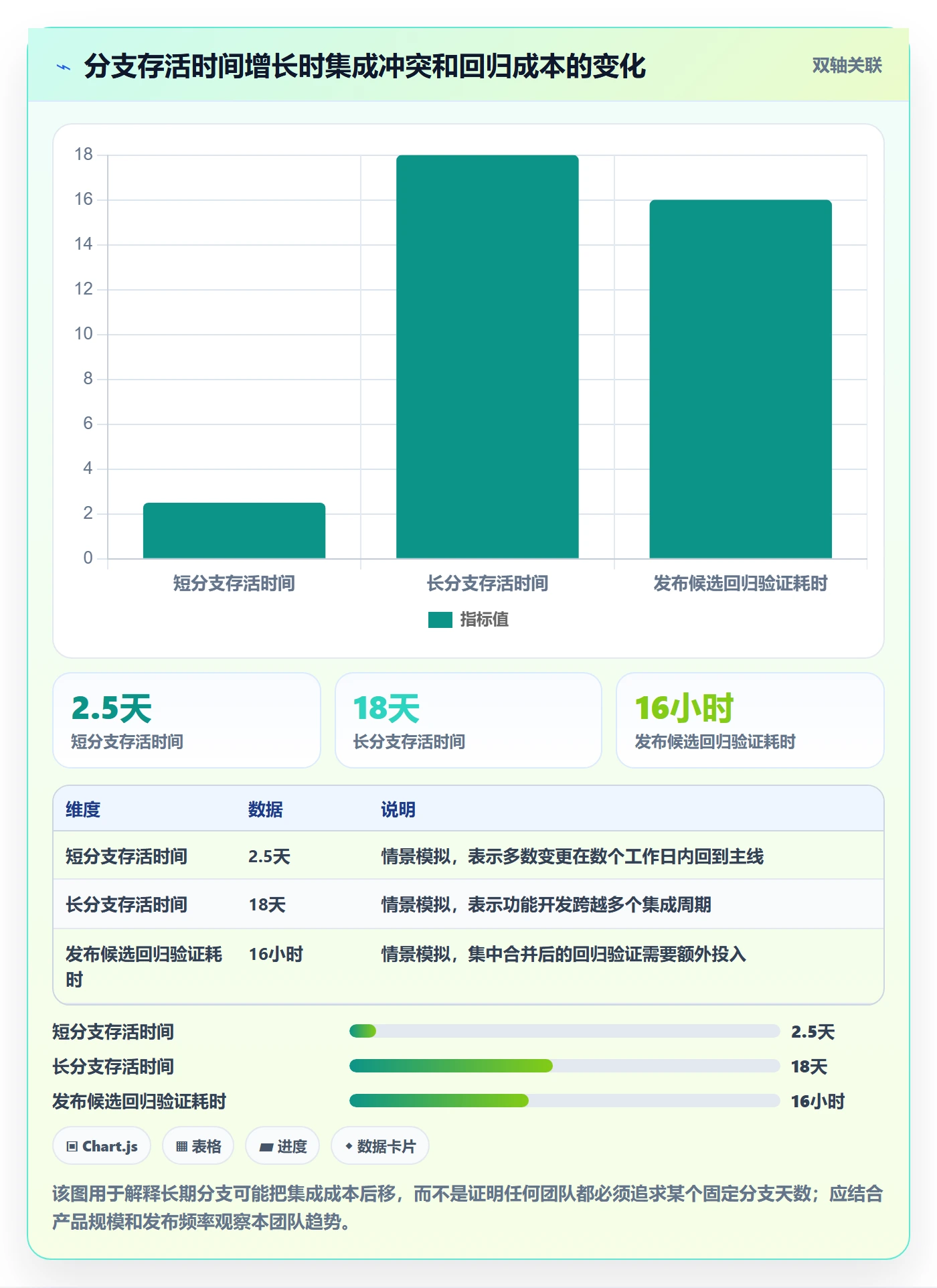Click the 双轴关联 badge in header
Viewport: 937px width, 1288px height.
tap(847, 66)
